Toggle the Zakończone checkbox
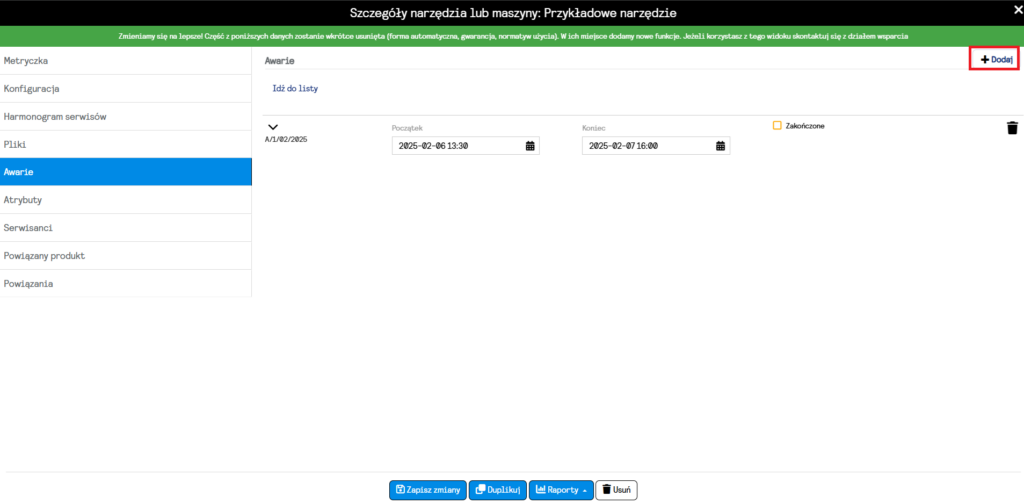Viewport: 1024px width, 504px height. [777, 126]
